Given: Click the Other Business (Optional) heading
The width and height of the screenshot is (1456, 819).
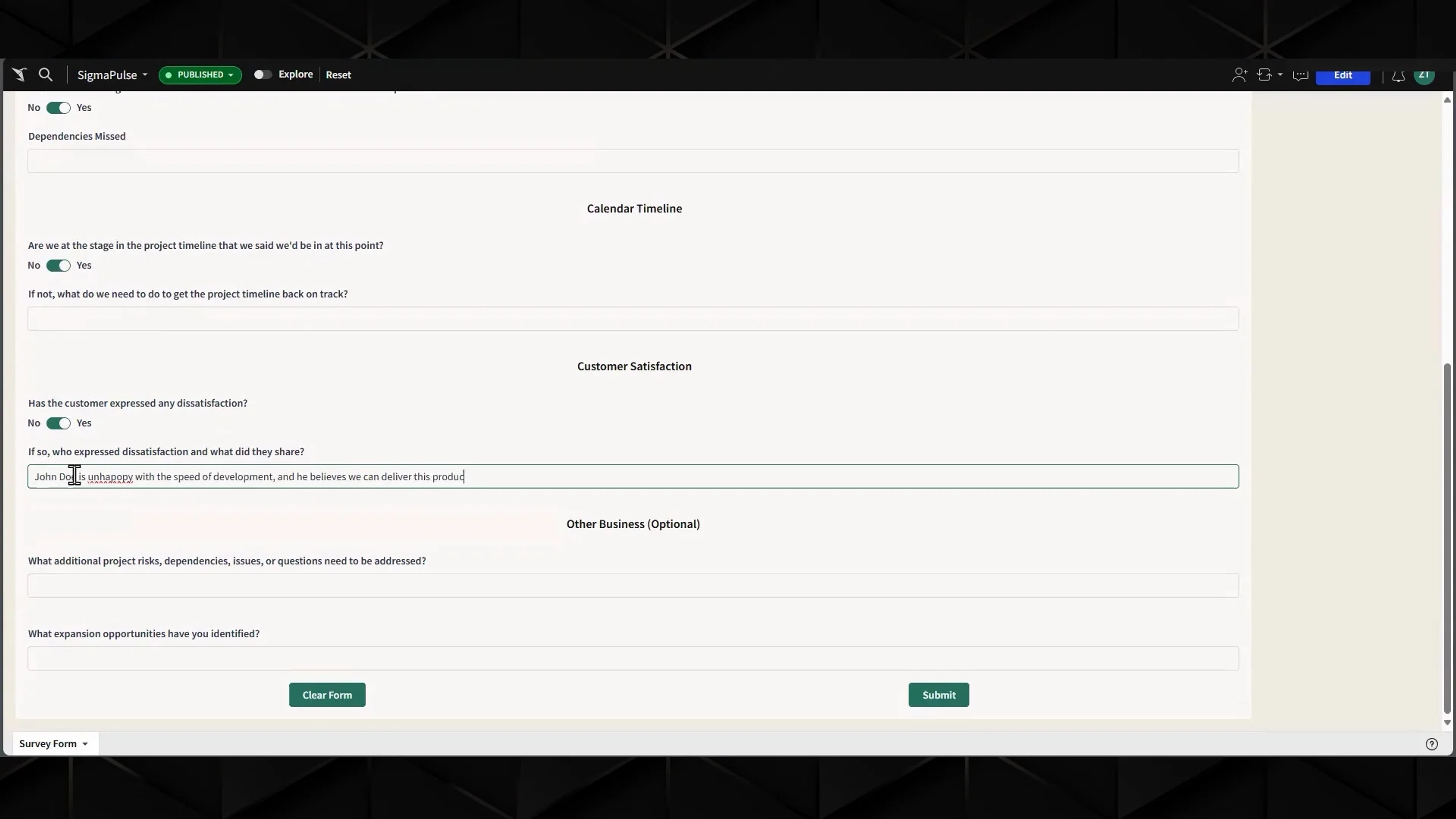Looking at the screenshot, I should pyautogui.click(x=633, y=524).
